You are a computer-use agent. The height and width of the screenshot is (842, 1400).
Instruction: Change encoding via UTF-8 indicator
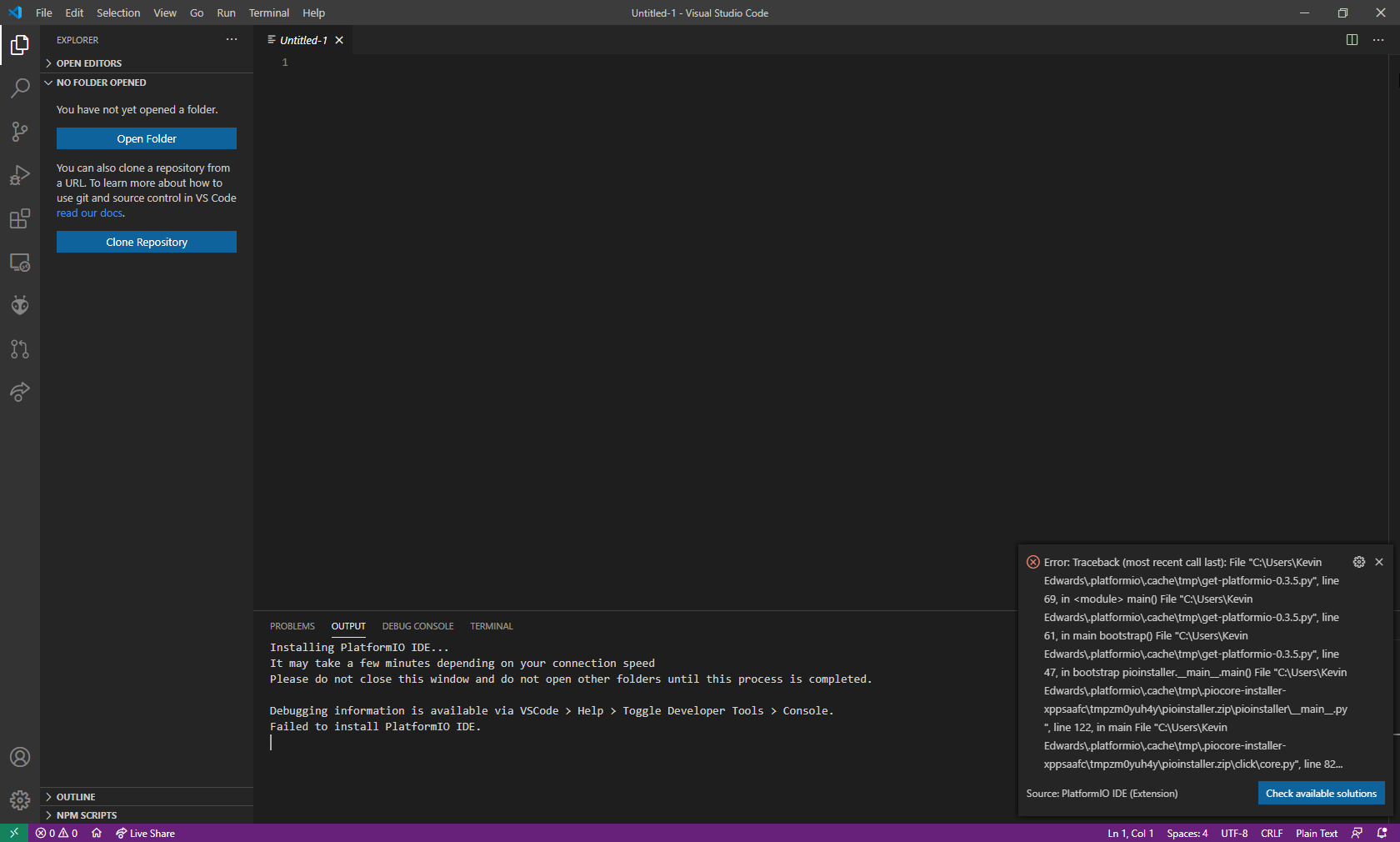click(1234, 833)
